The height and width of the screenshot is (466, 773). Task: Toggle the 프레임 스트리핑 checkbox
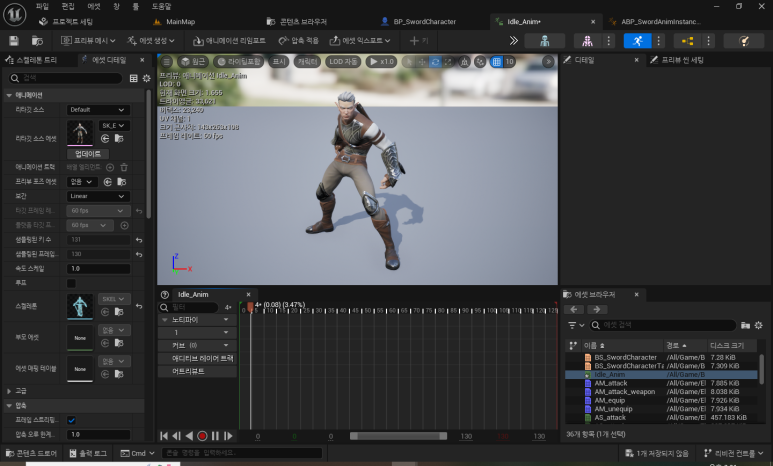71,420
